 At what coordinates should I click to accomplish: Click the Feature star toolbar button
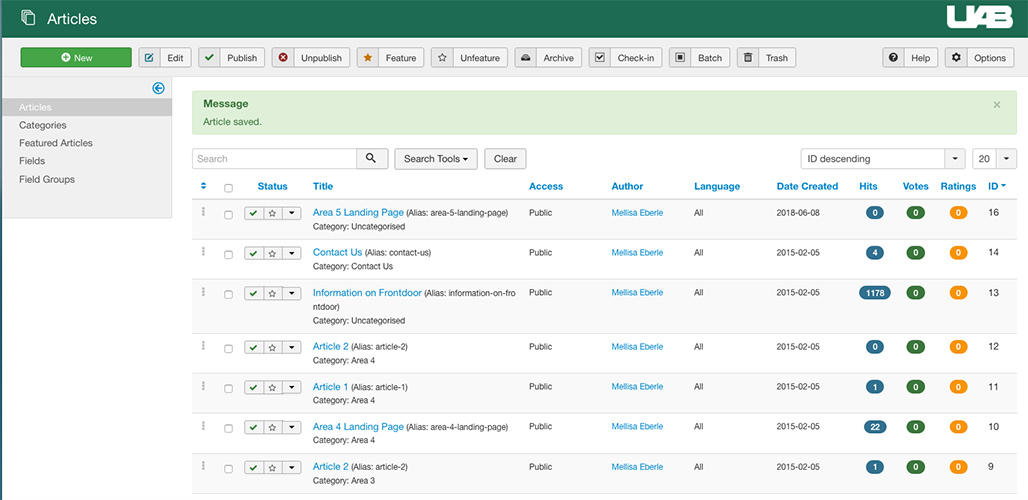click(x=390, y=58)
